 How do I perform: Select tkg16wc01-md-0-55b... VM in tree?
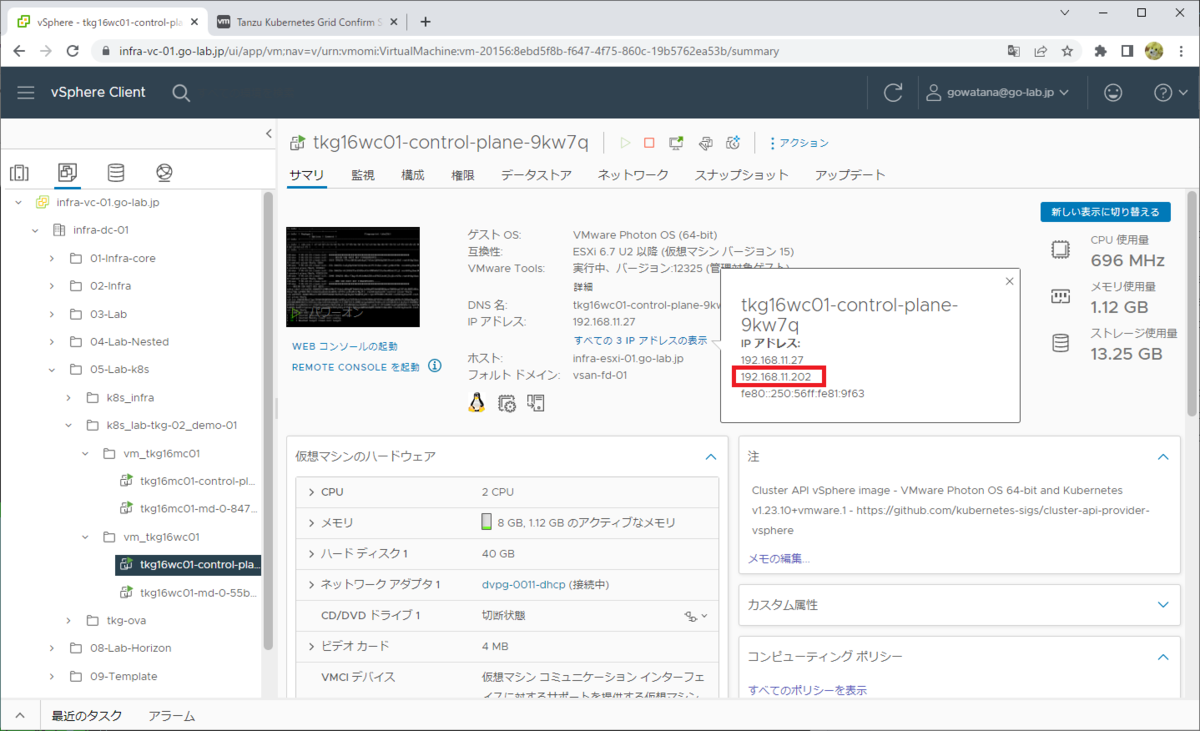pyautogui.click(x=199, y=593)
